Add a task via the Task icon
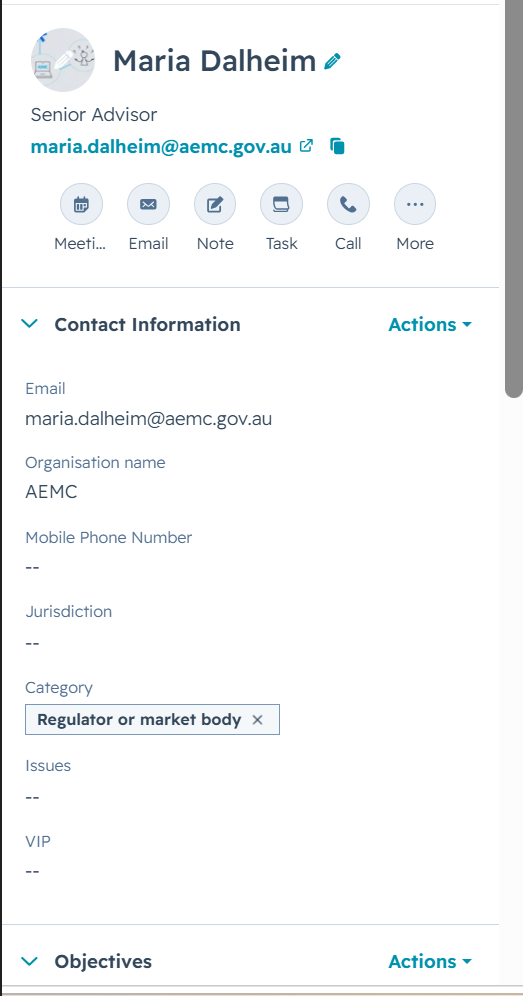 coord(282,204)
